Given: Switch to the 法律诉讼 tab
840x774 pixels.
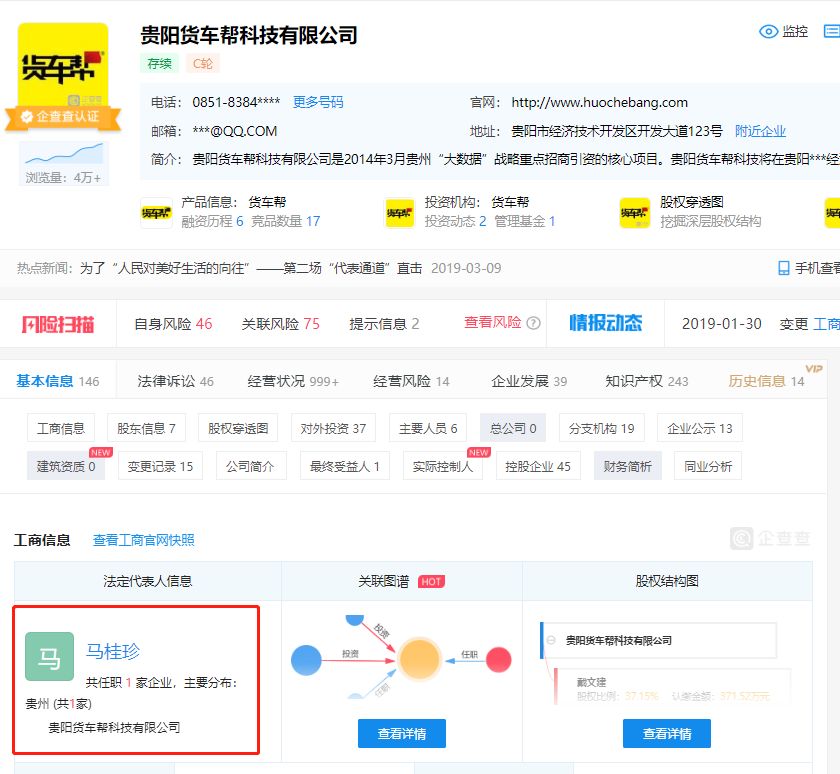Looking at the screenshot, I should 175,381.
